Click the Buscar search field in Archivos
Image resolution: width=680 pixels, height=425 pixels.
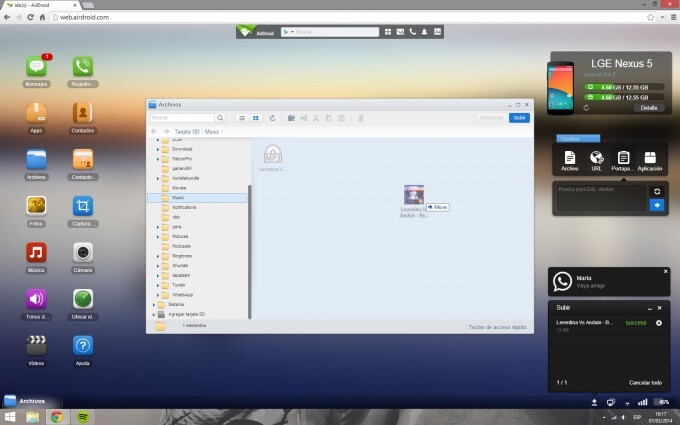182,118
